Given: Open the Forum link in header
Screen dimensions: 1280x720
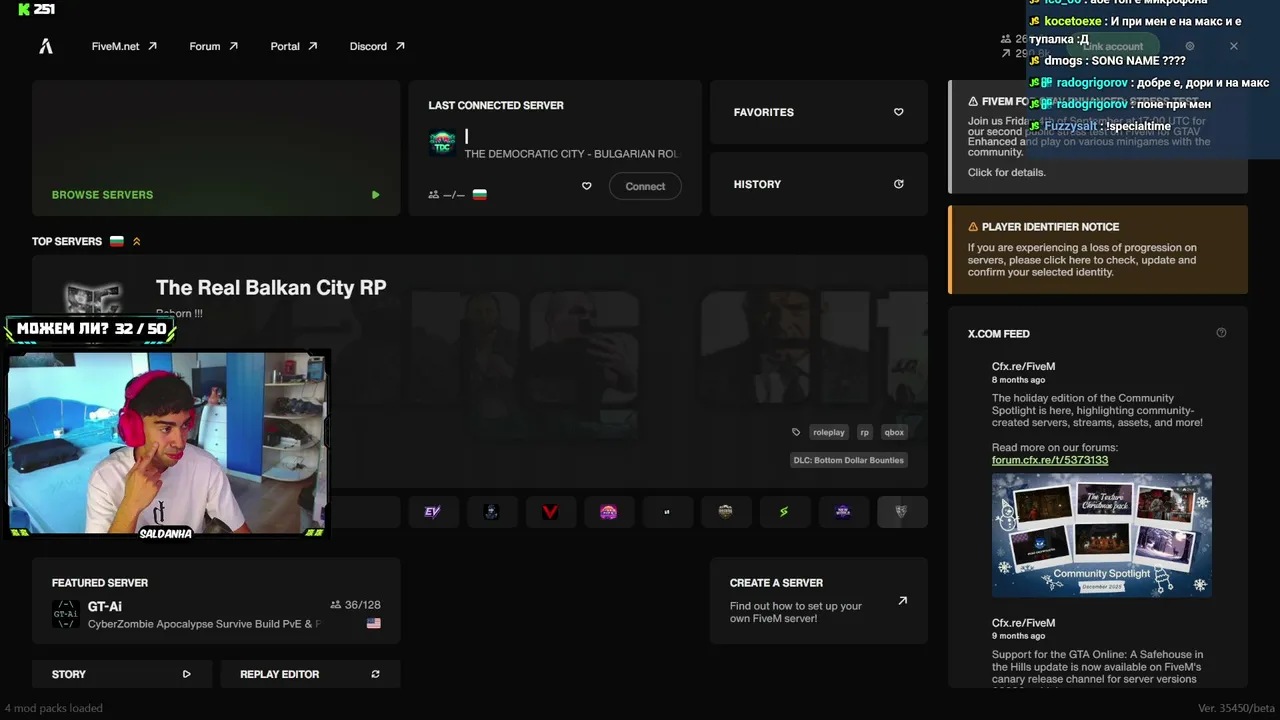Looking at the screenshot, I should pyautogui.click(x=213, y=46).
